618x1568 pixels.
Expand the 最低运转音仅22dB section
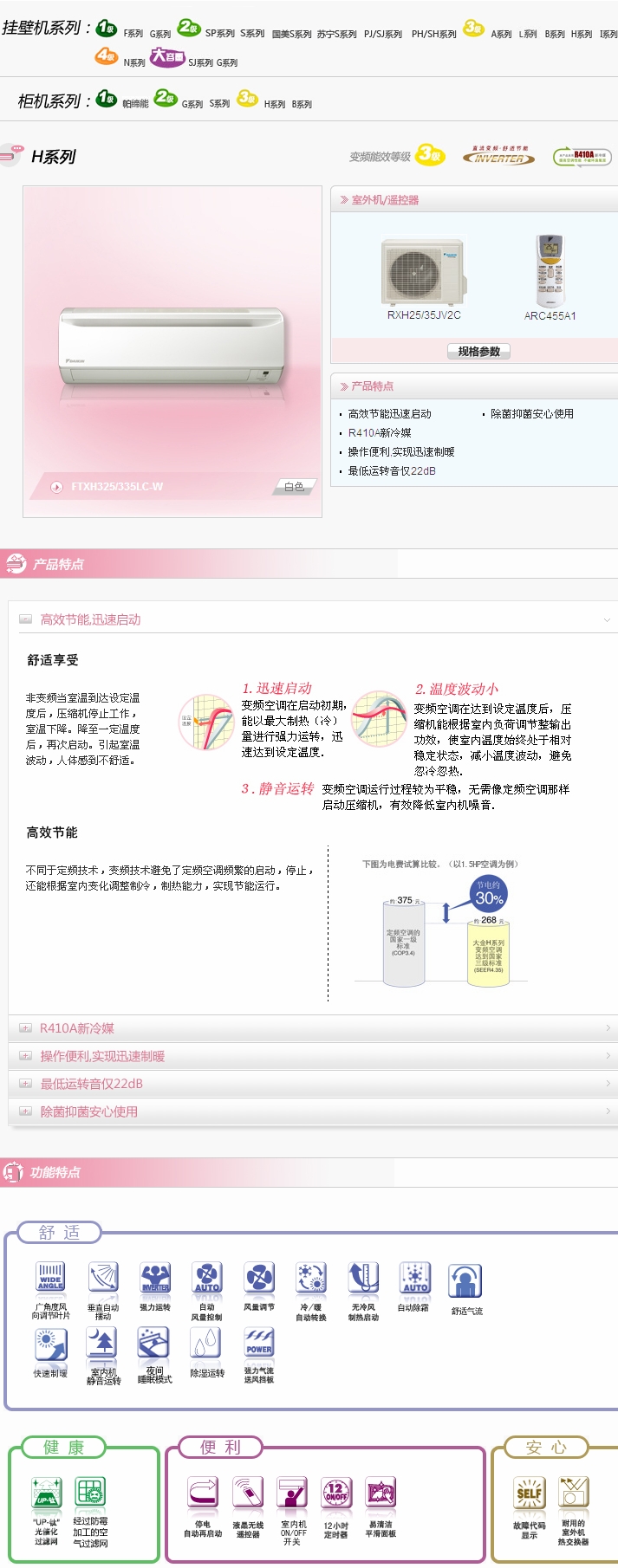pyautogui.click(x=92, y=1084)
